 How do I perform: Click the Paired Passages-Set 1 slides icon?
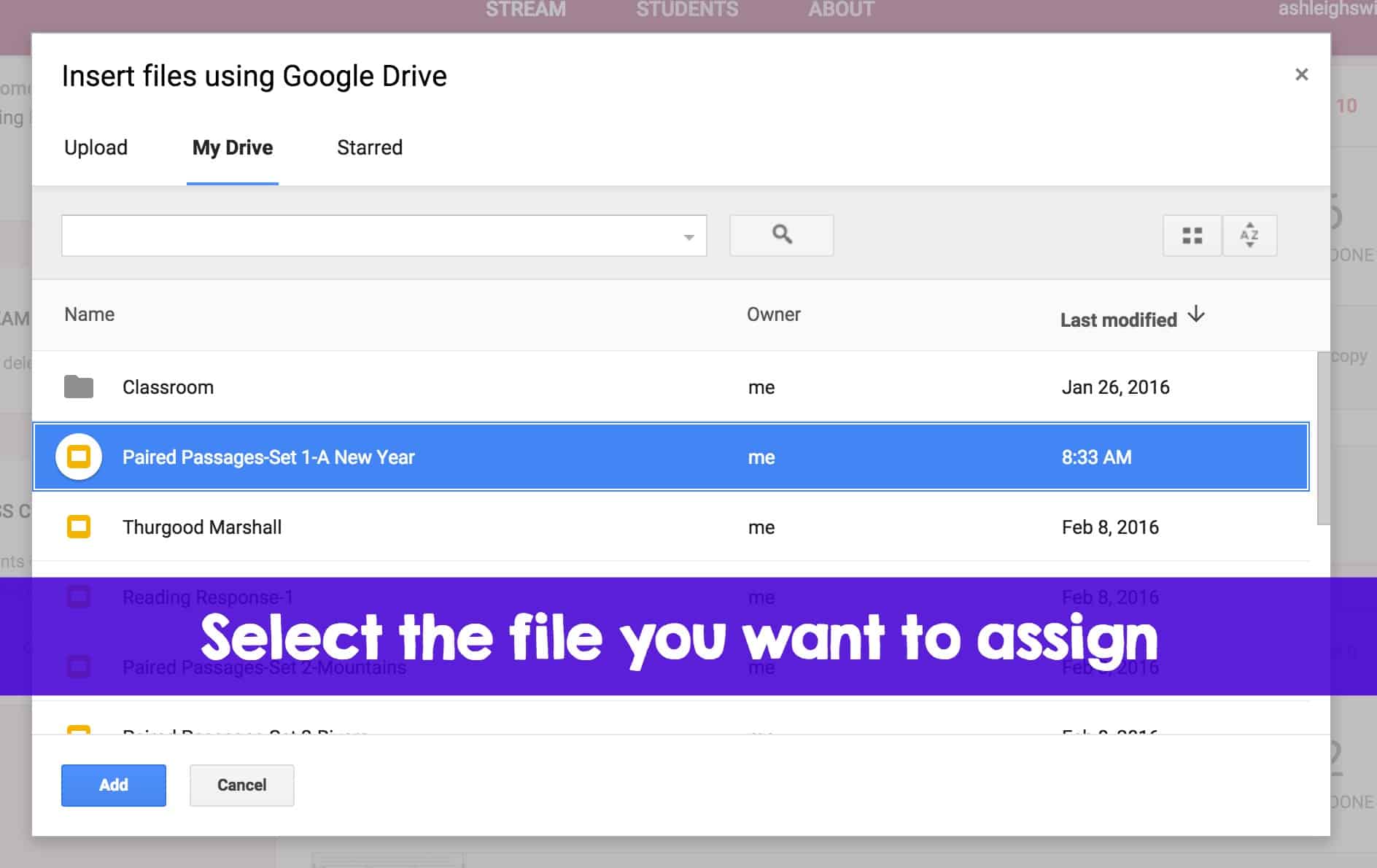click(x=79, y=457)
